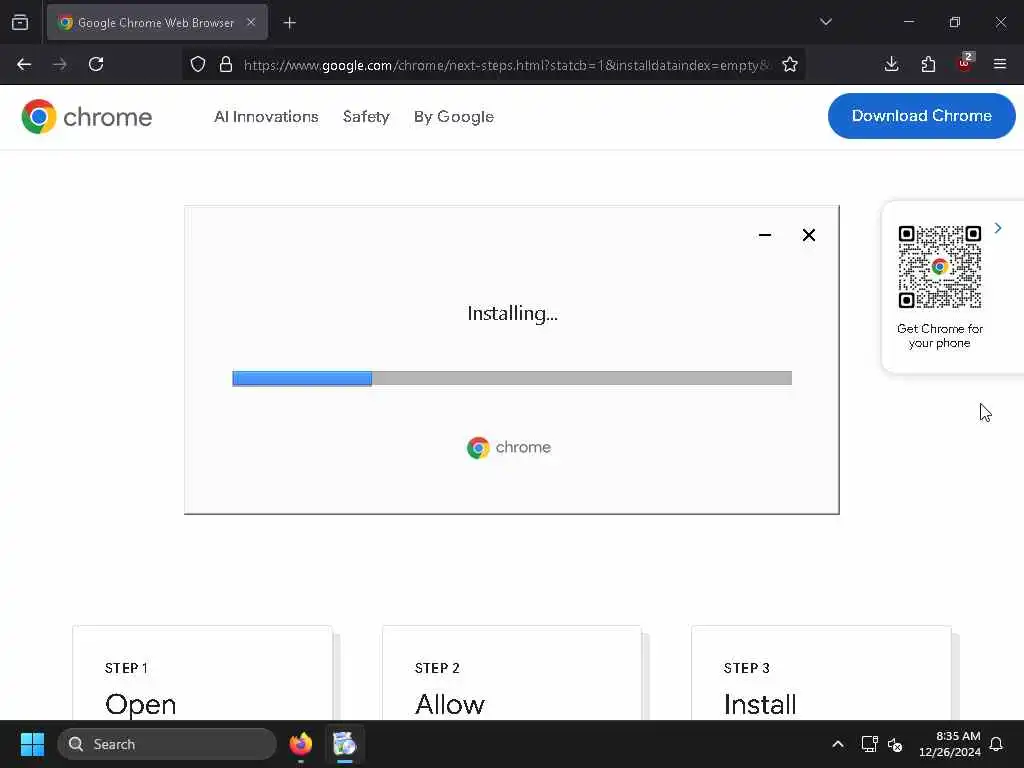Close the Google Chrome Web Browser tab
Viewport: 1024px width, 768px height.
pos(251,22)
